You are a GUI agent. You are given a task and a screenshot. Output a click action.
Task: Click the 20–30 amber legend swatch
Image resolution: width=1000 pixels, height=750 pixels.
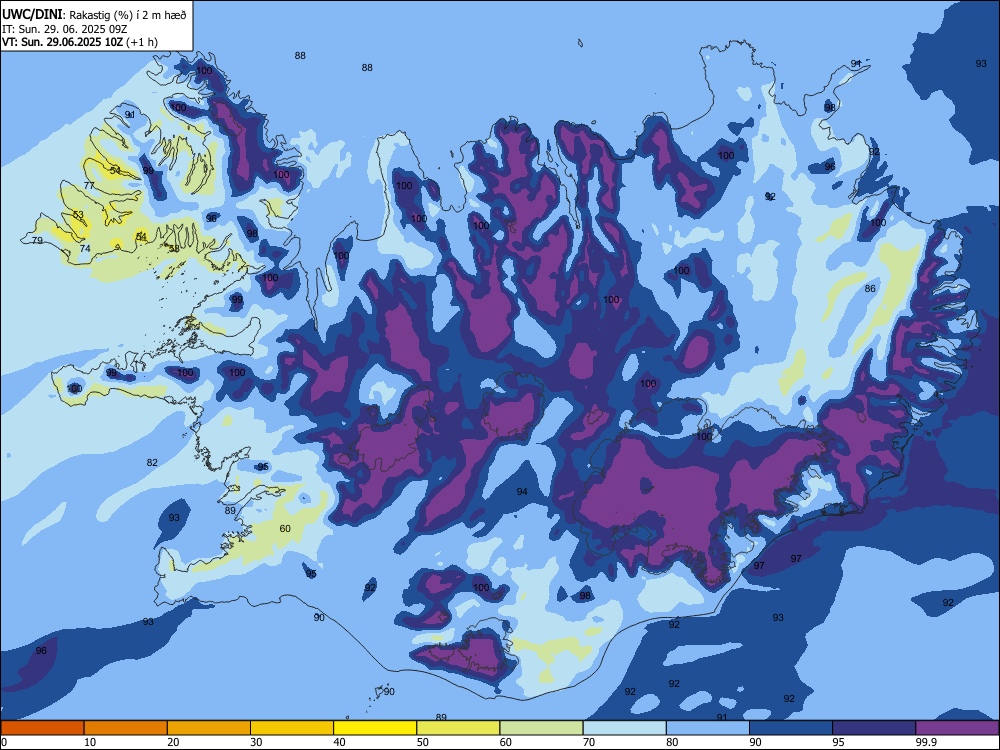pyautogui.click(x=209, y=728)
